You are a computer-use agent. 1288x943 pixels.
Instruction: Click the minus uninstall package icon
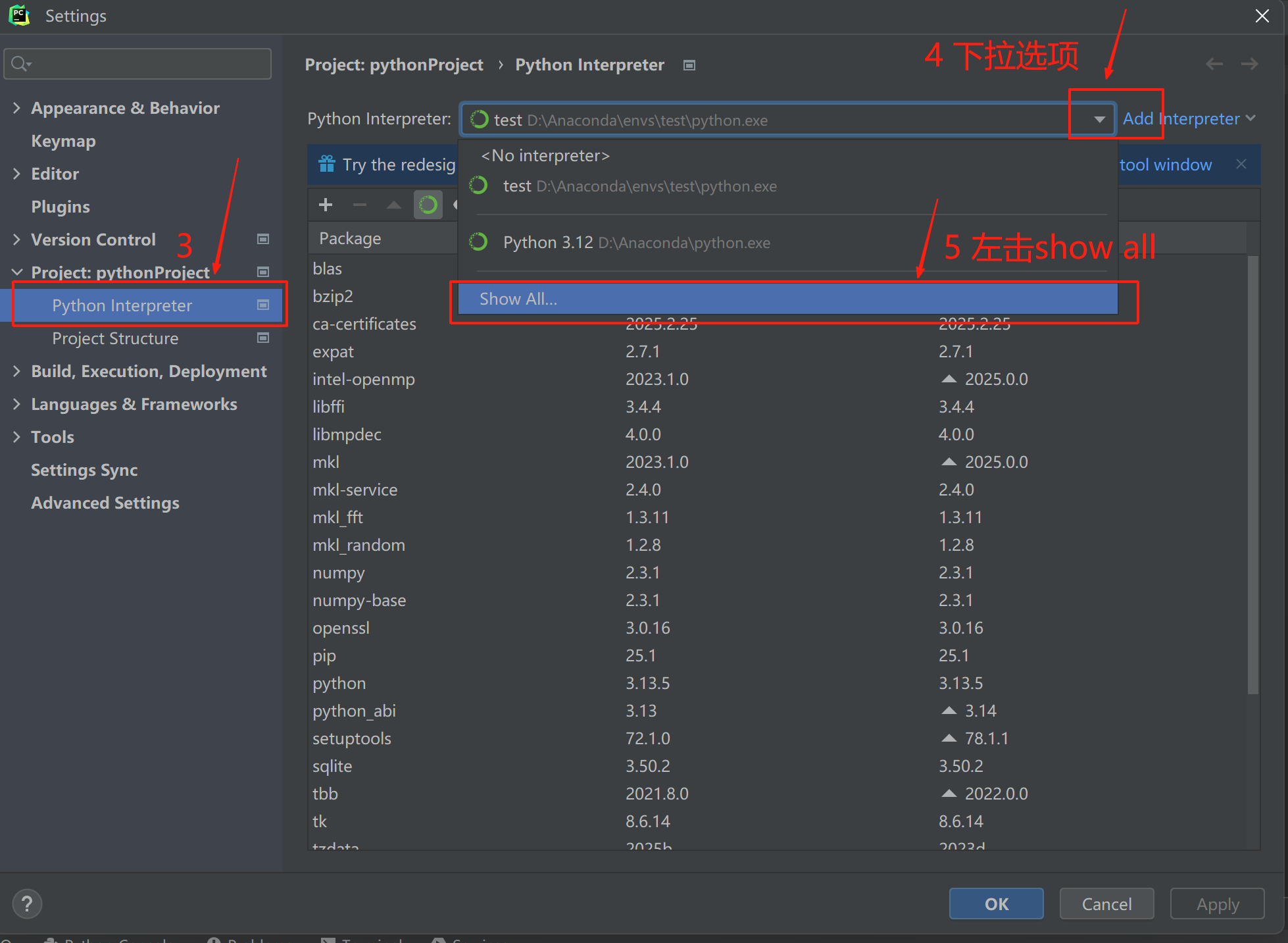359,205
